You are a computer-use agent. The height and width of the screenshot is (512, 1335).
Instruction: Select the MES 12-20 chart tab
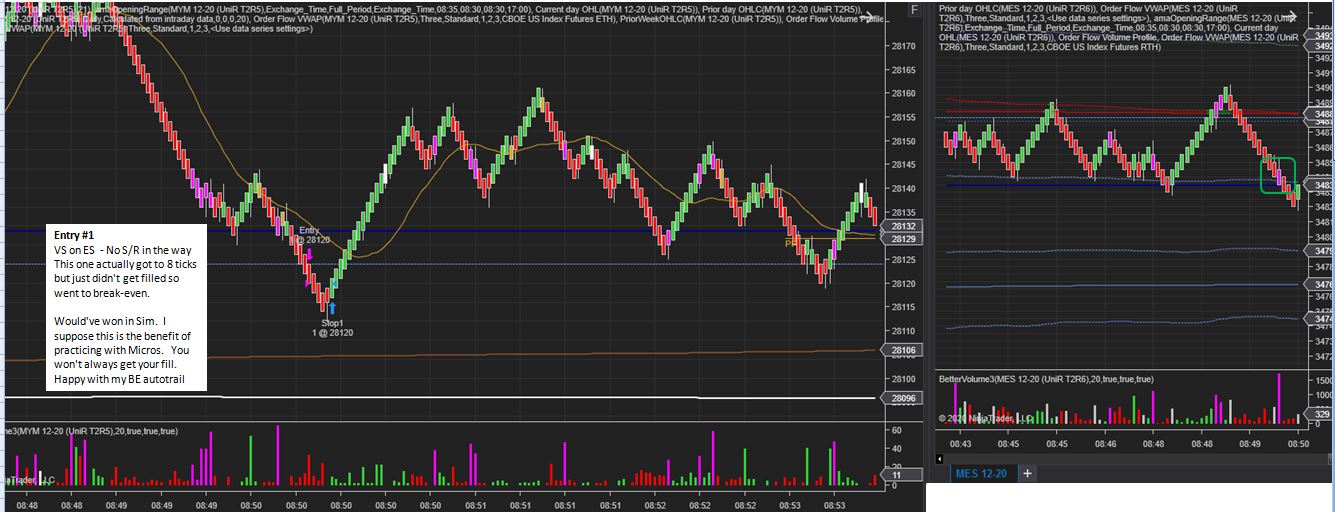point(981,473)
